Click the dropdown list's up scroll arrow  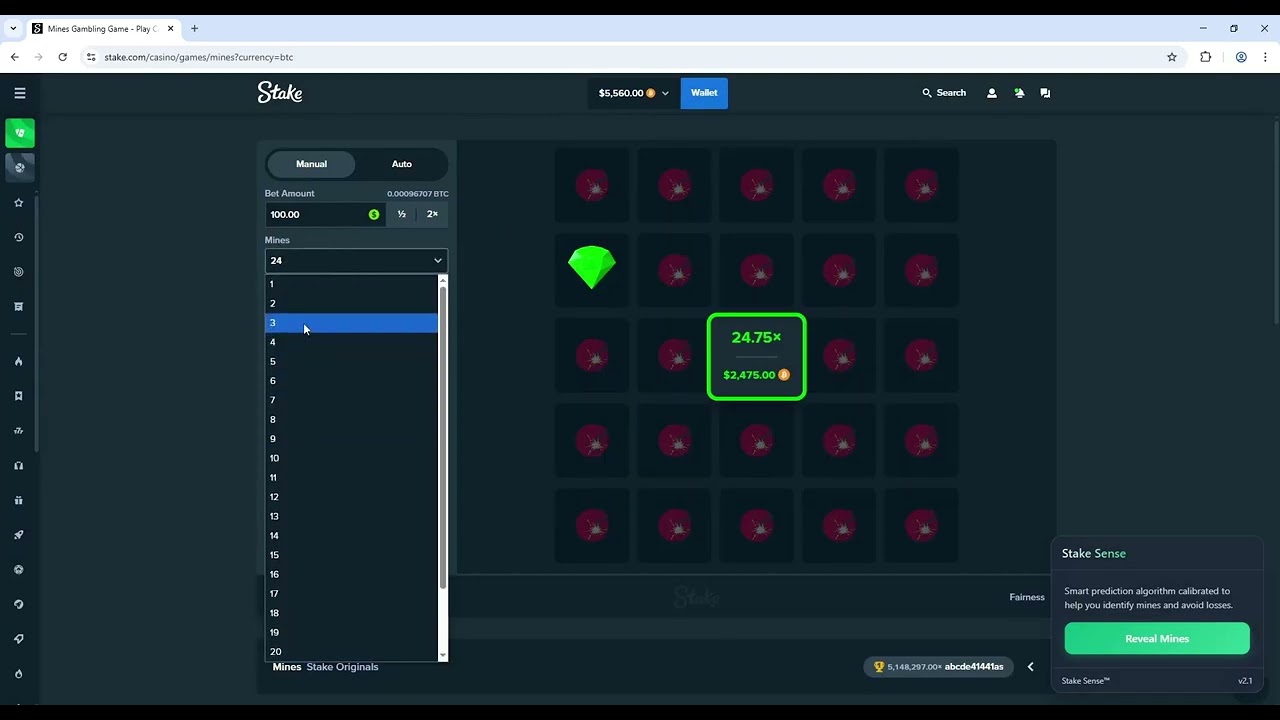[443, 280]
